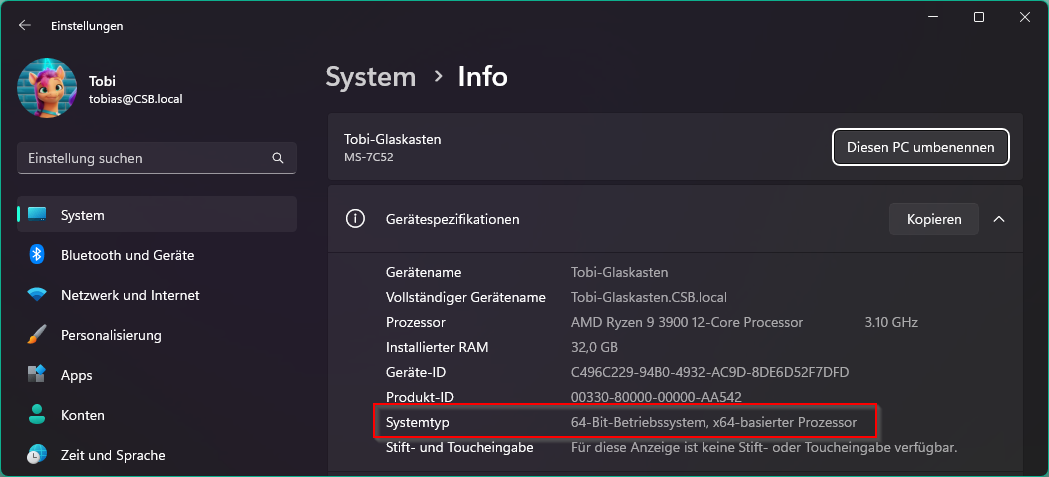
Task: Maximize the Einstellungen window
Action: click(x=979, y=17)
